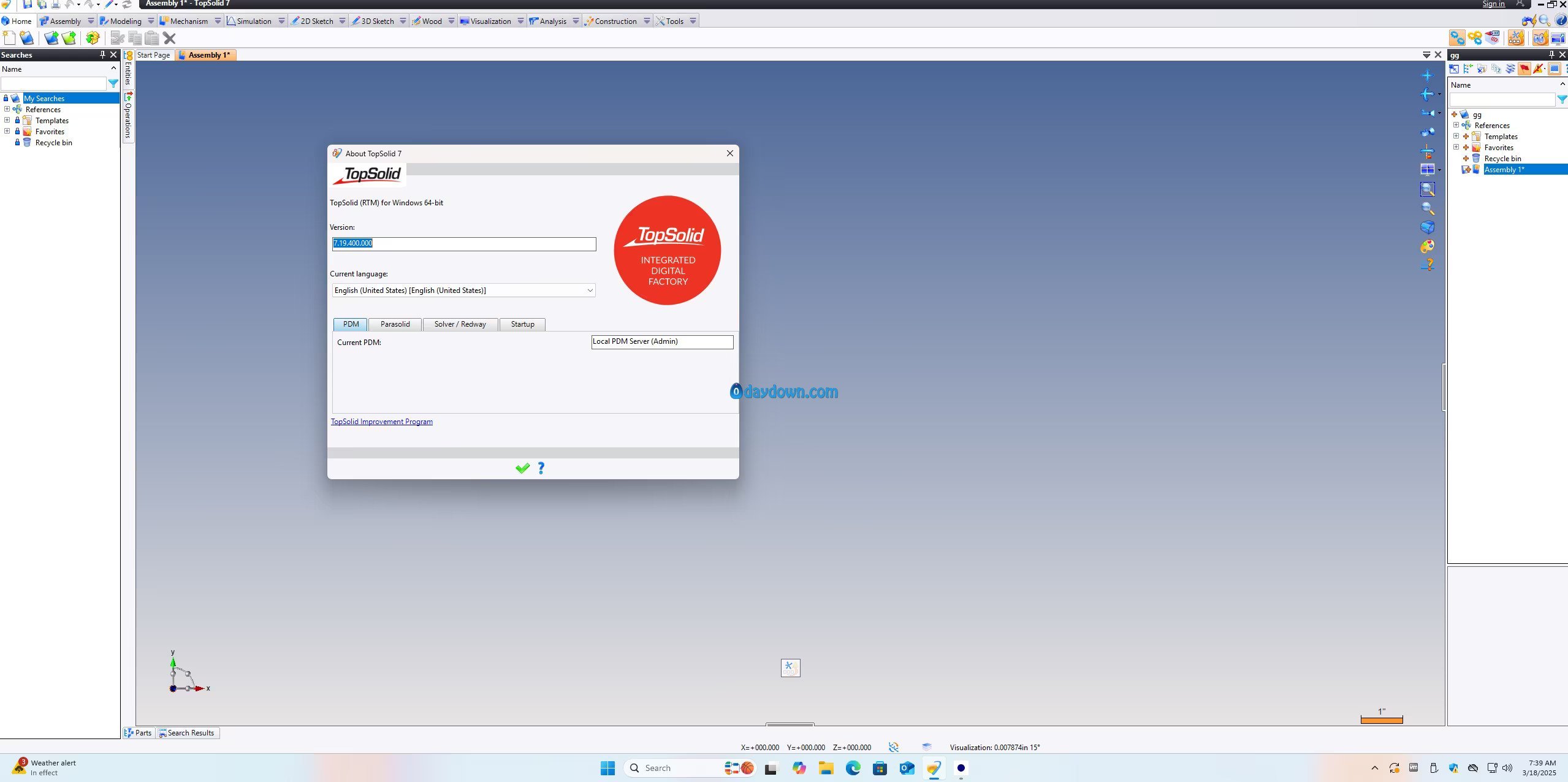Open the Tools tab dropdown arrow
Image resolution: width=1568 pixels, height=782 pixels.
(x=693, y=21)
